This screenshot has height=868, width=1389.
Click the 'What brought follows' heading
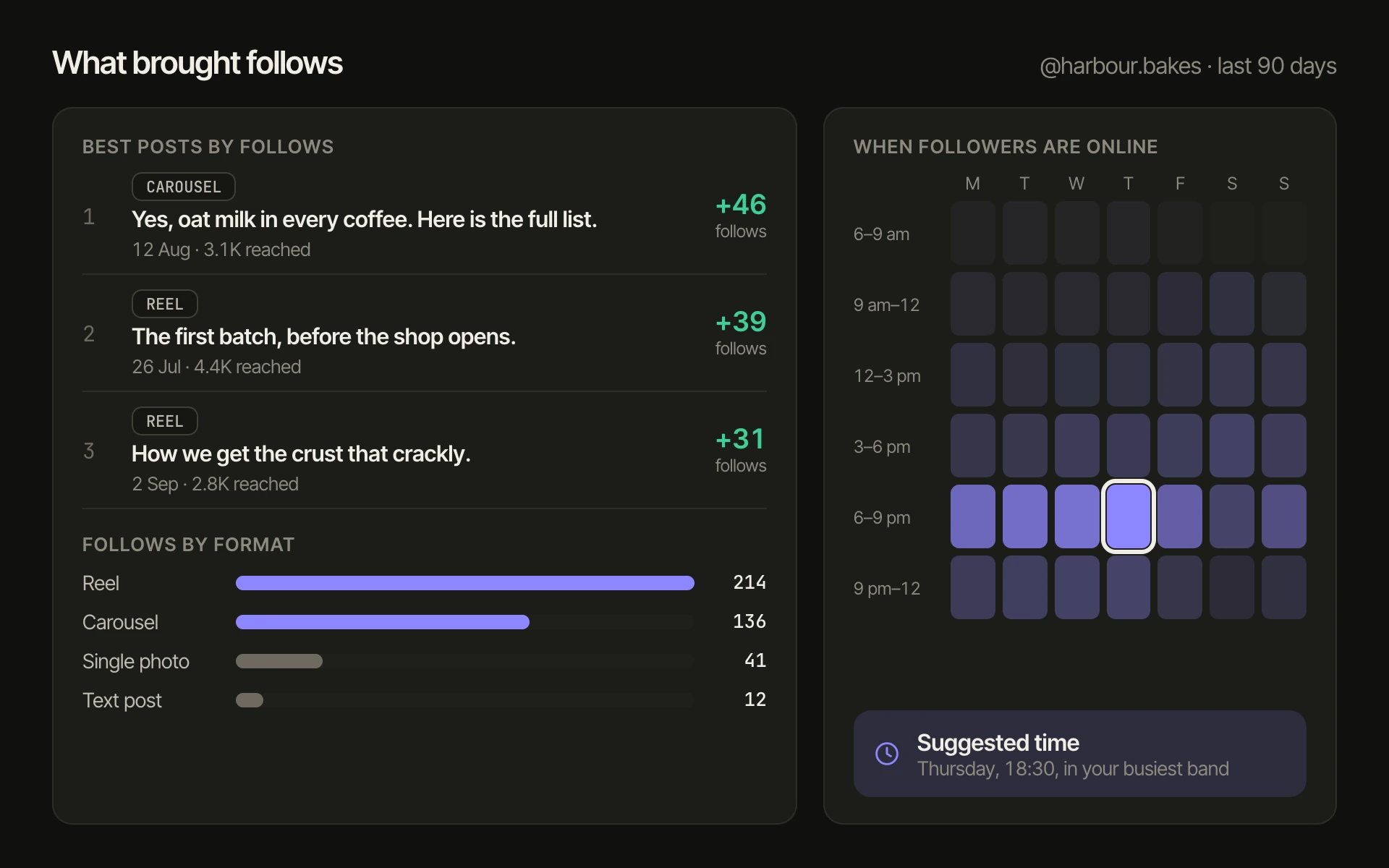click(197, 63)
